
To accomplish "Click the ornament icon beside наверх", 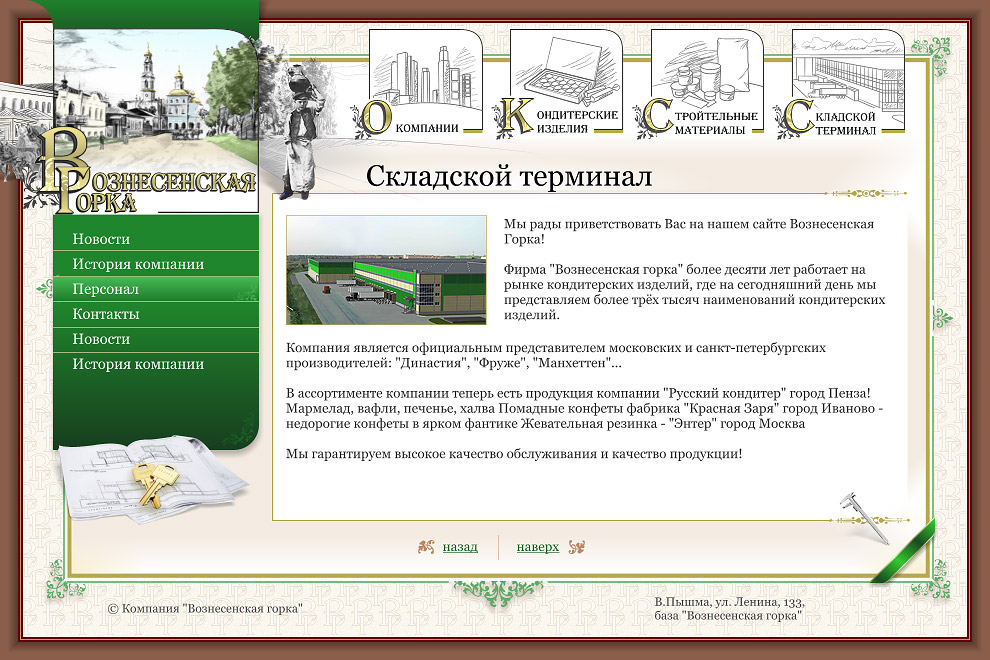I will pyautogui.click(x=575, y=547).
